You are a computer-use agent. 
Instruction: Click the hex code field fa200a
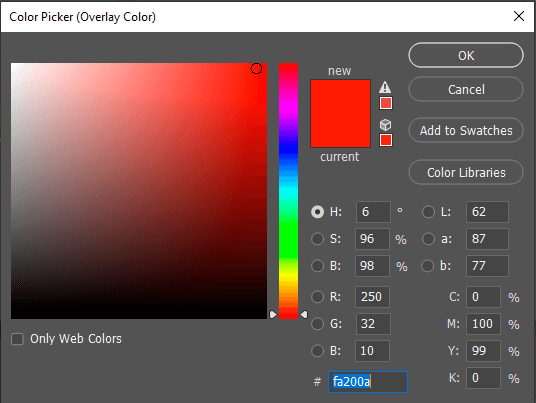[368, 382]
